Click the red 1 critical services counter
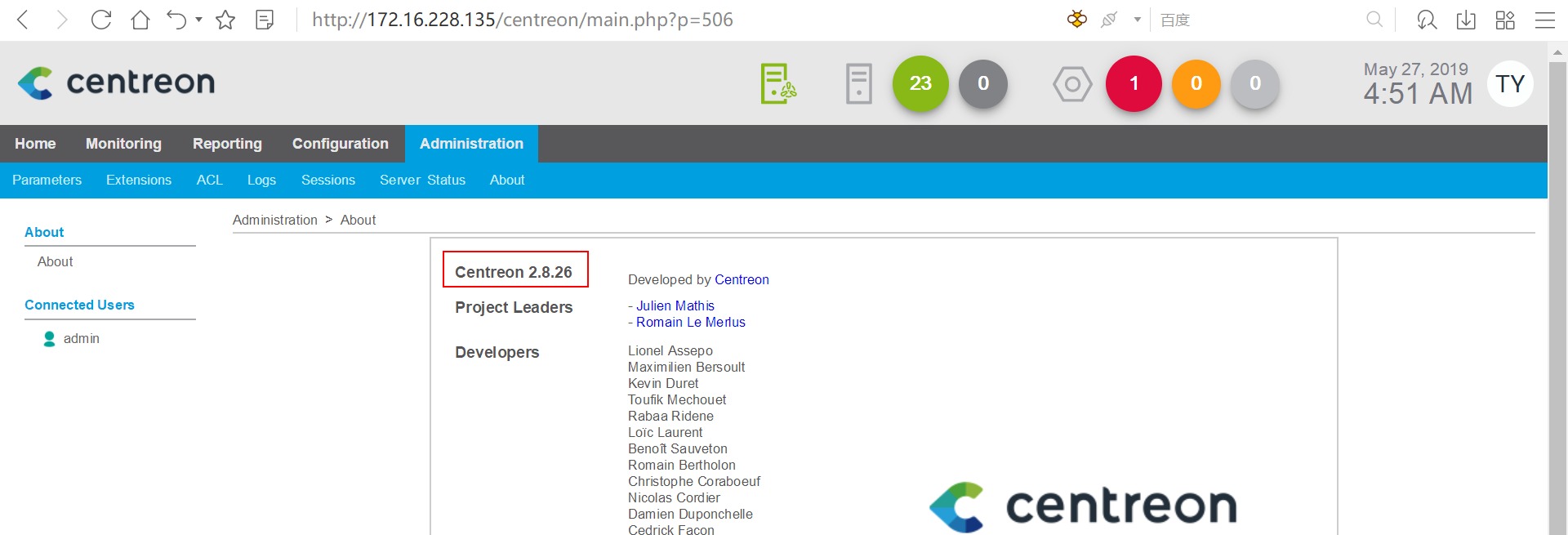The width and height of the screenshot is (1568, 535). click(1134, 83)
